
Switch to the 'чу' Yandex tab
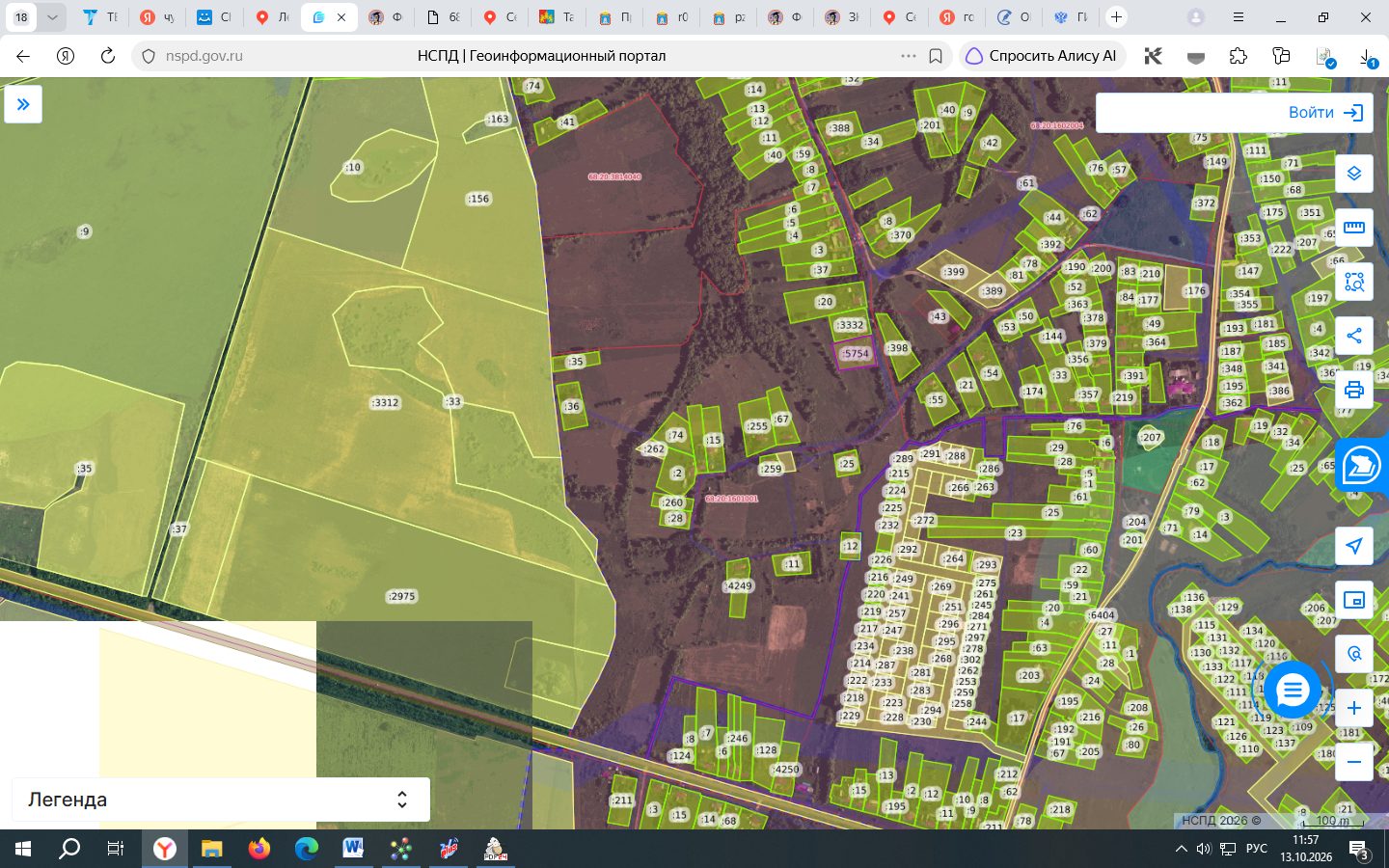tap(157, 17)
